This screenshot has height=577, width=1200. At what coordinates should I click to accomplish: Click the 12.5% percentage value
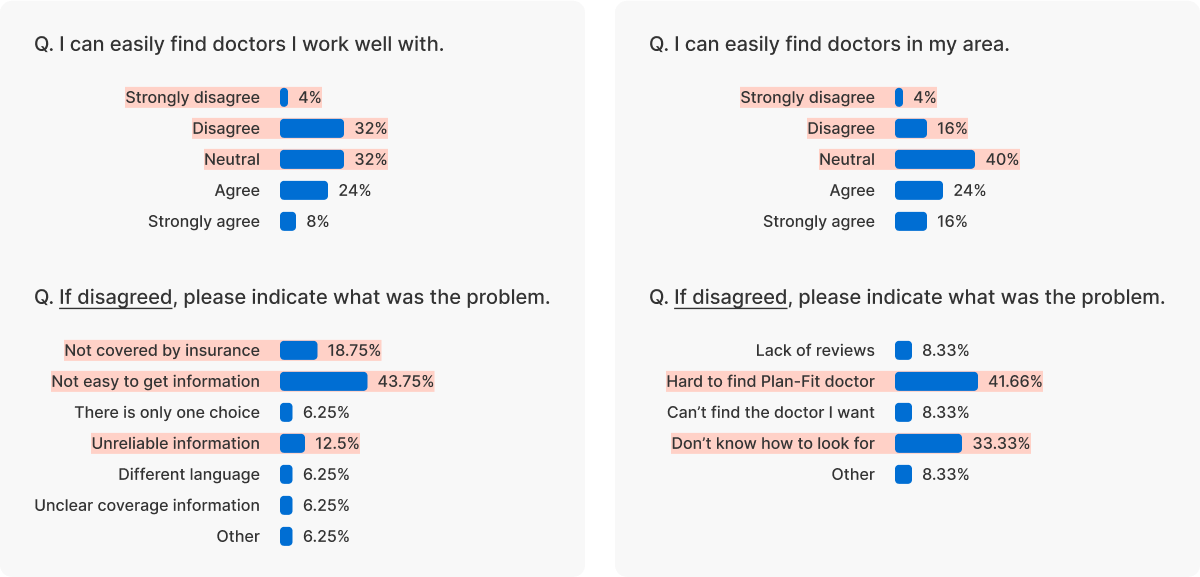(337, 443)
